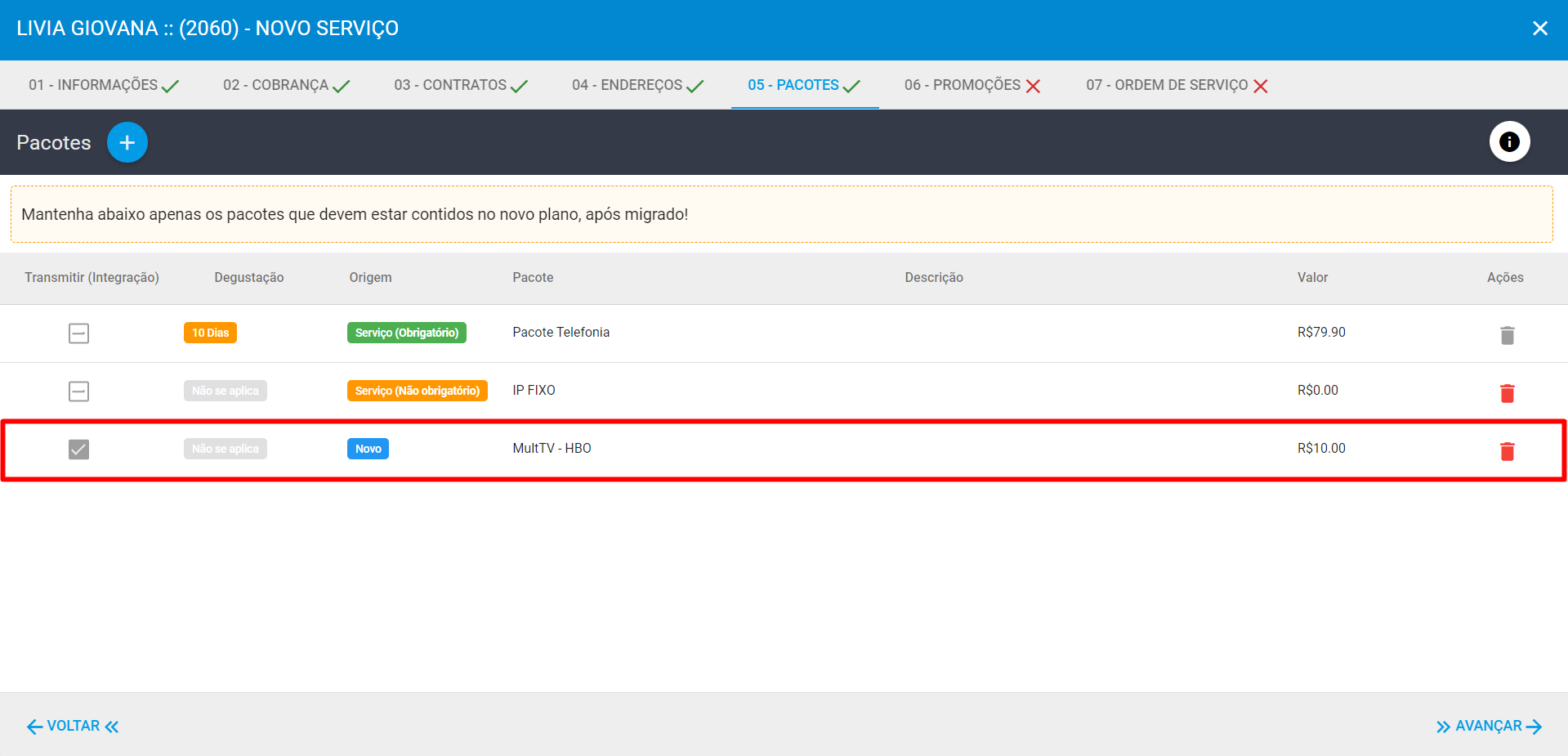This screenshot has height=756, width=1568.
Task: Select the MultTV - HBO package name
Action: (x=552, y=448)
